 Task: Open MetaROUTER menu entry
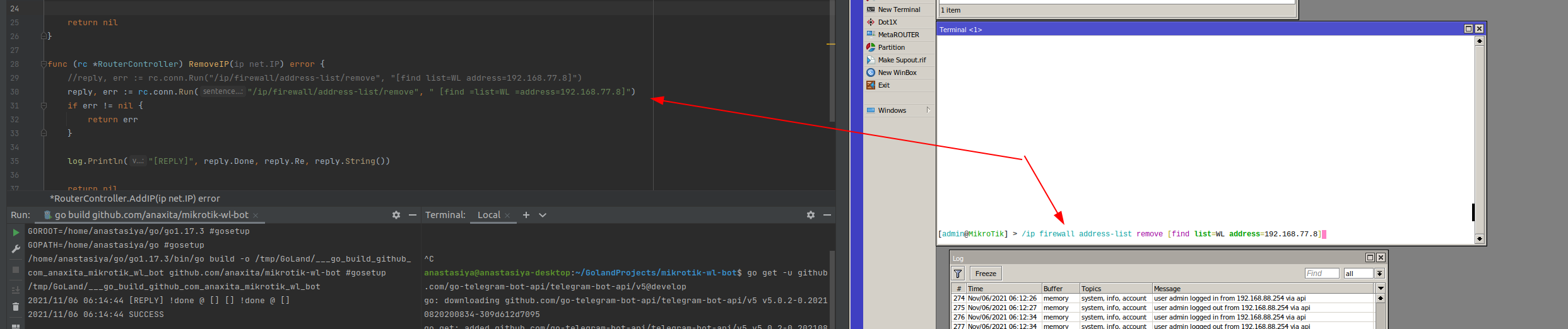(x=899, y=35)
